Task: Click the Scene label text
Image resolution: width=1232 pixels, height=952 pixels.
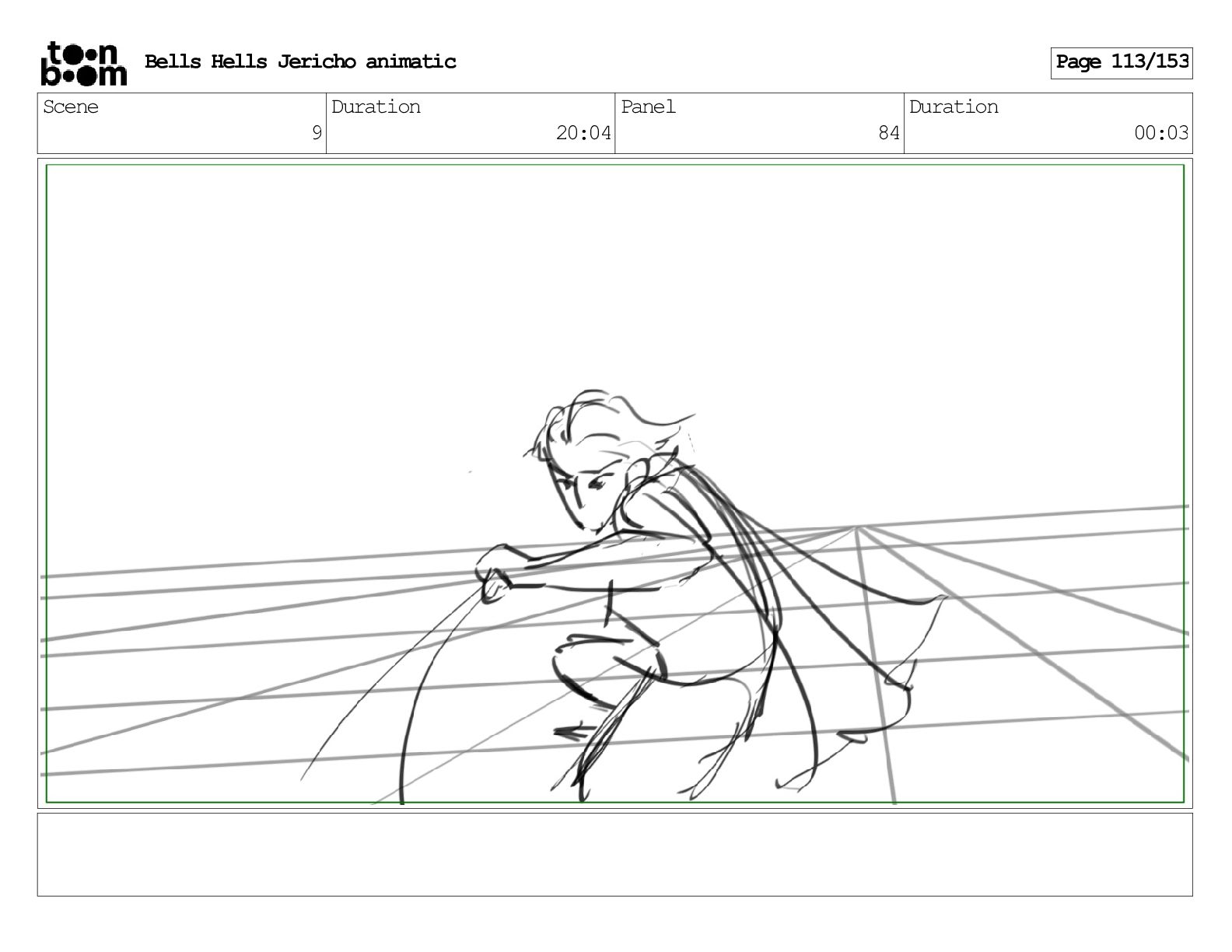Action: click(71, 107)
